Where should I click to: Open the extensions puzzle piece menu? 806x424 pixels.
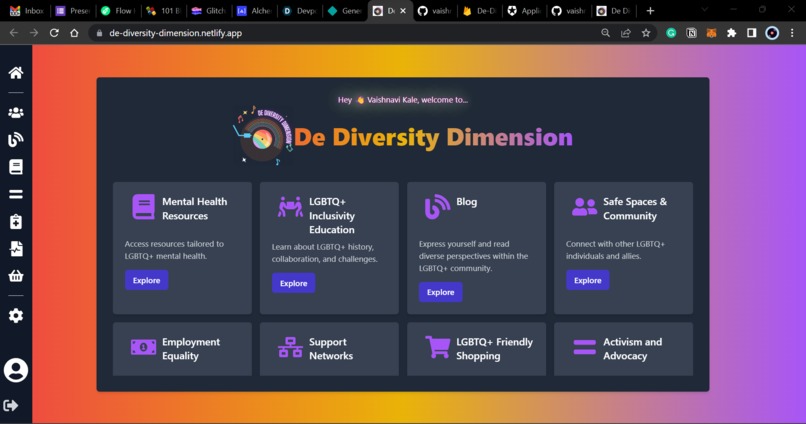tap(731, 33)
